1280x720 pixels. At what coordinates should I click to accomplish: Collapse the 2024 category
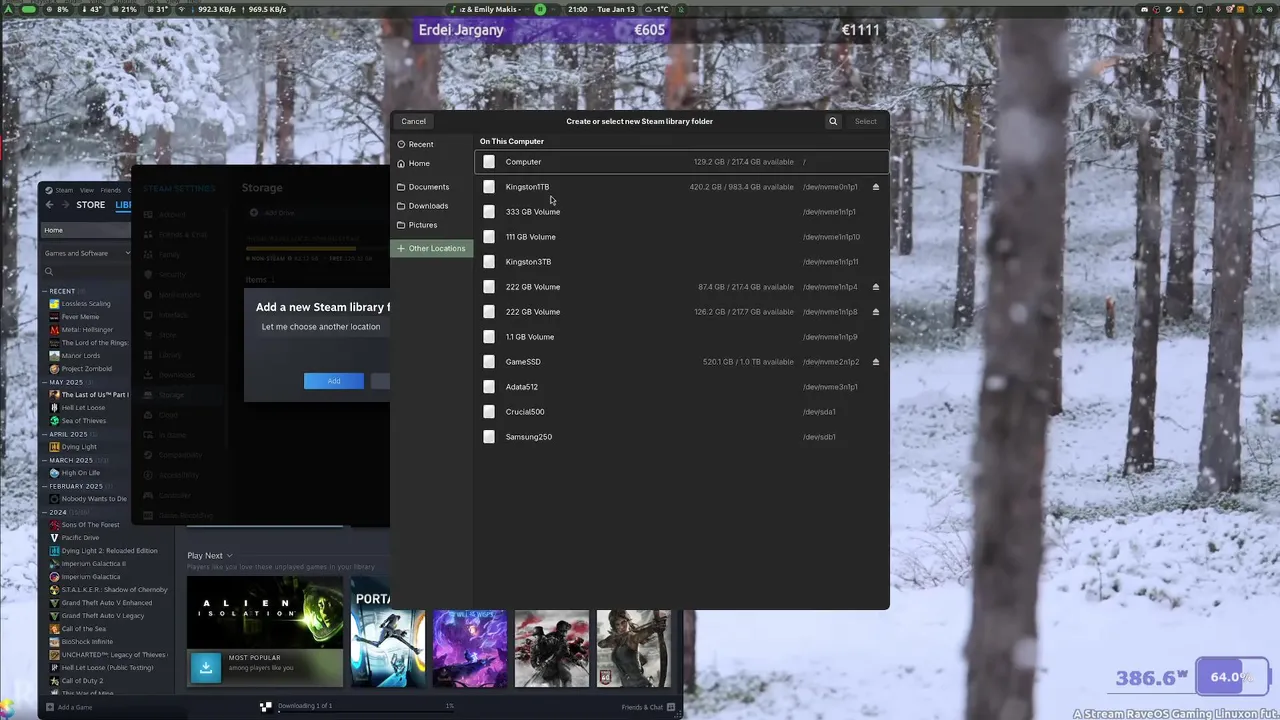coord(58,512)
